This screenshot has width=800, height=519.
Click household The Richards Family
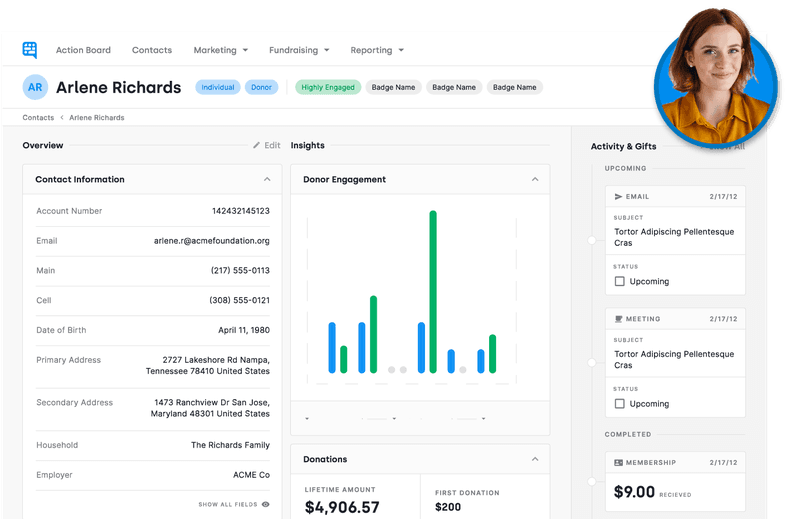230,445
